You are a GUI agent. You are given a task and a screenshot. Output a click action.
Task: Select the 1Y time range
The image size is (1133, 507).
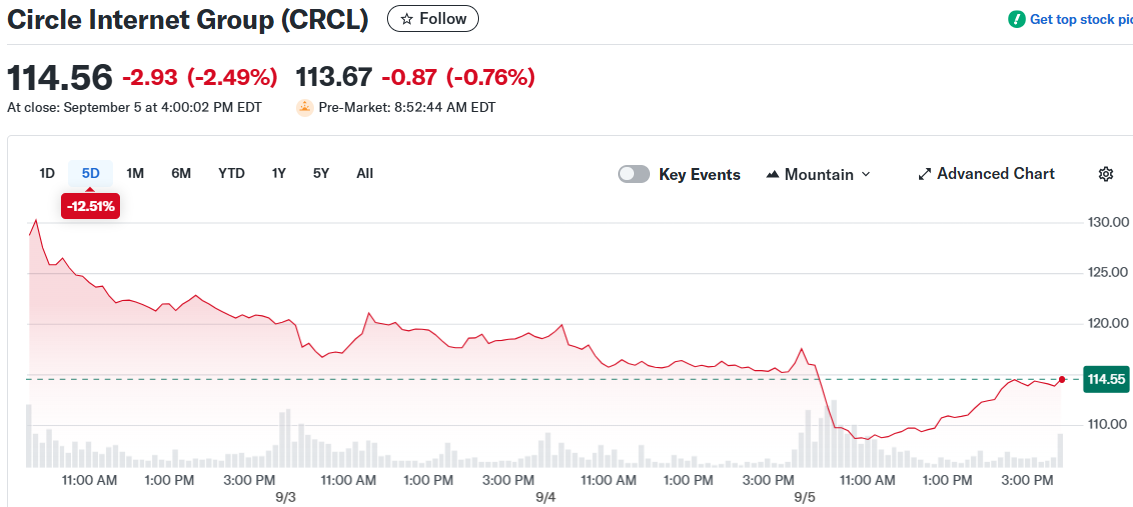click(279, 173)
